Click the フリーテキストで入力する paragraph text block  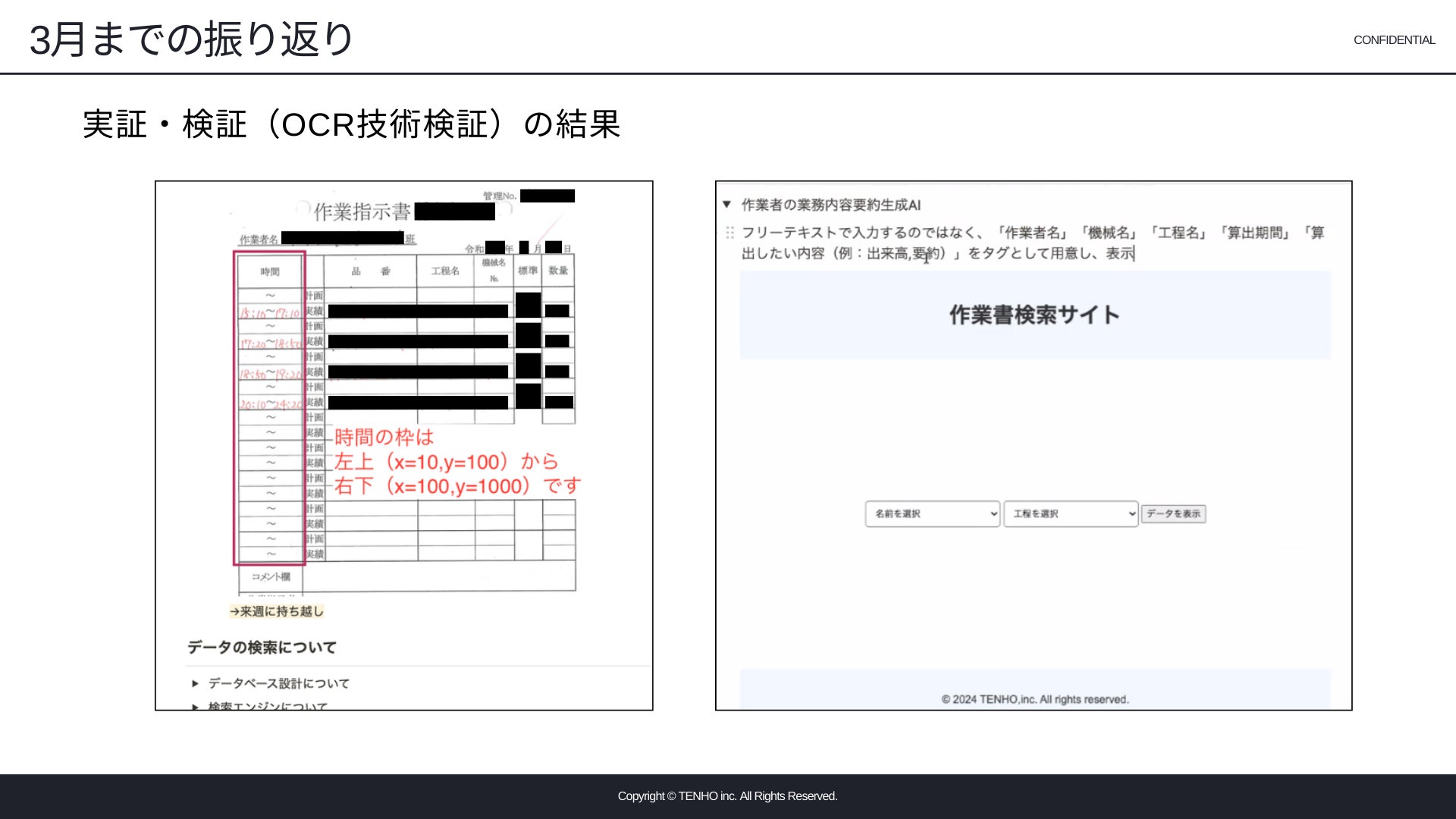pyautogui.click(x=1033, y=243)
